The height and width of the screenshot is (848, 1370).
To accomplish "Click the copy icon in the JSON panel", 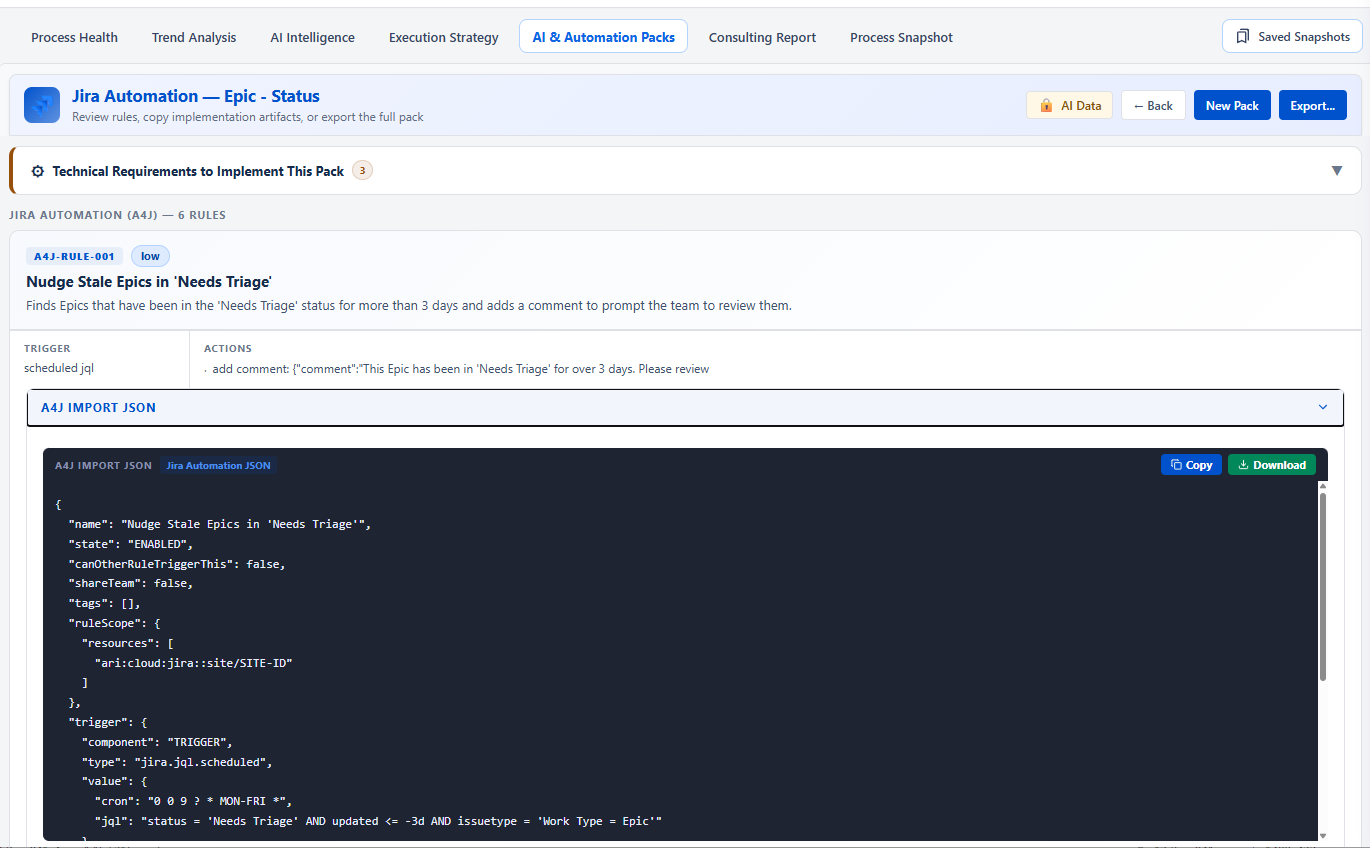I will (1176, 465).
